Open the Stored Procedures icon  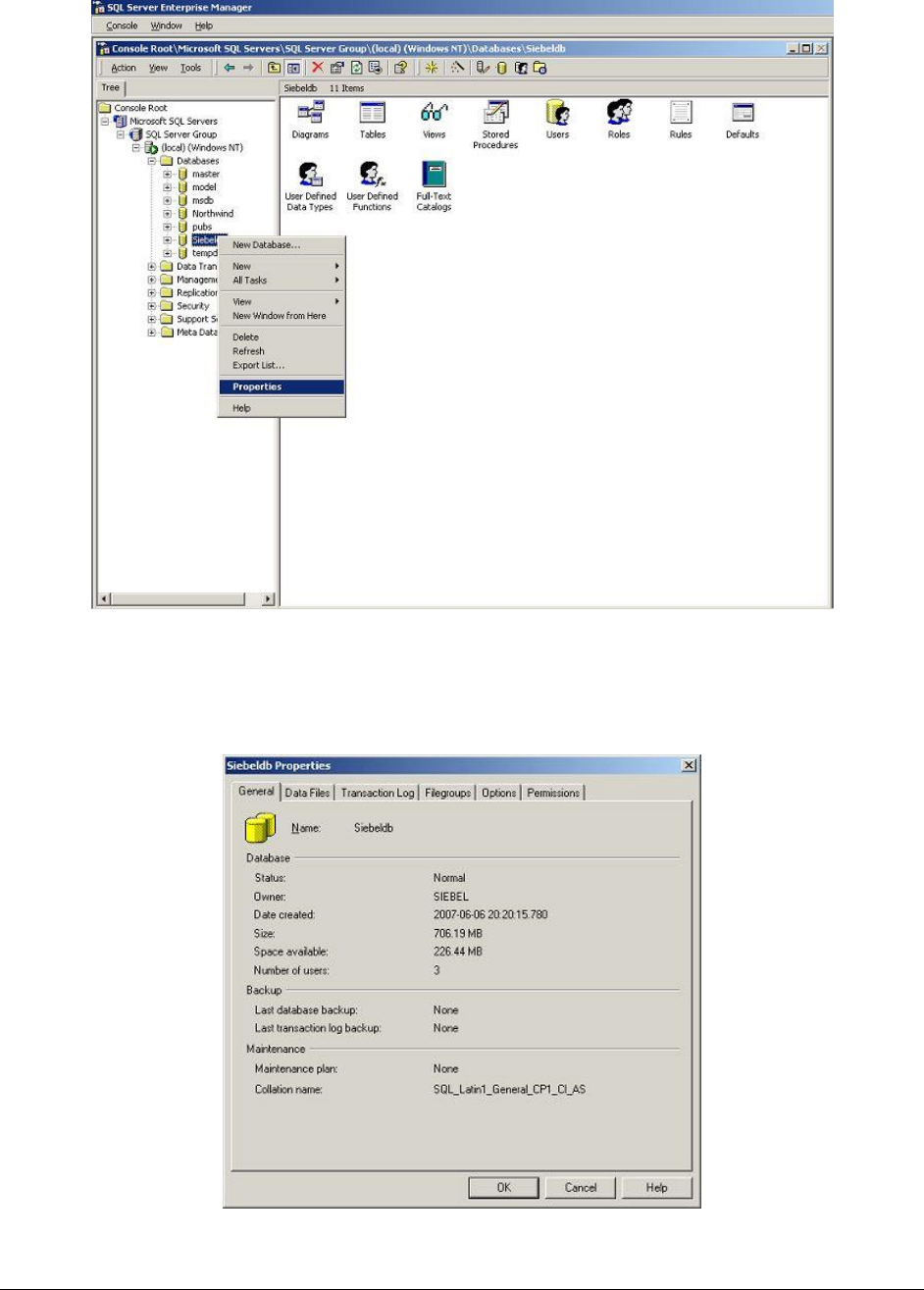[x=495, y=114]
